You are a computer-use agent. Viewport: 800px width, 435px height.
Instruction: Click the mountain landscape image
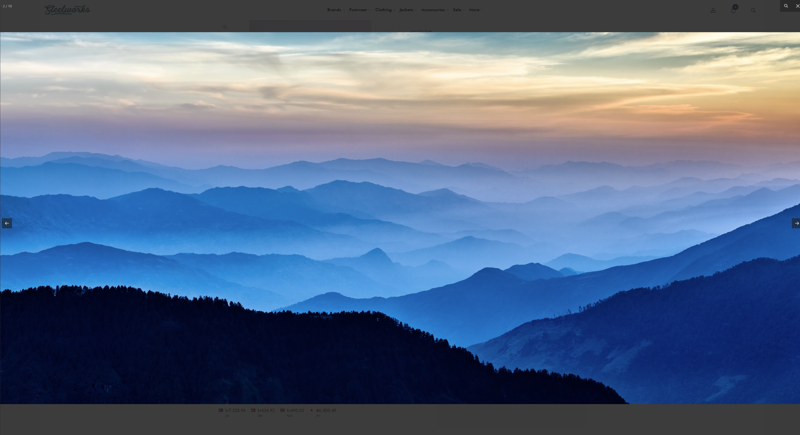click(x=400, y=218)
